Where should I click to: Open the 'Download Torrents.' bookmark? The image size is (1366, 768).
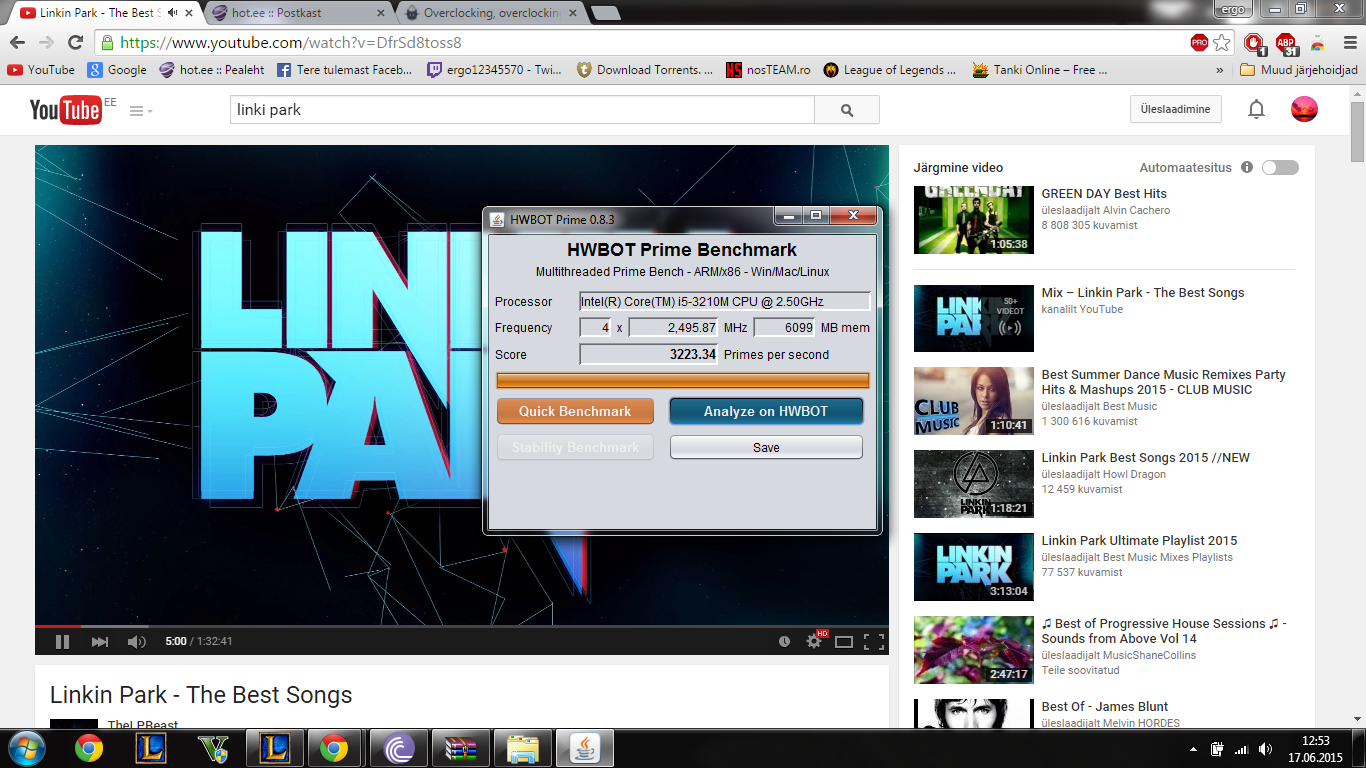click(x=645, y=70)
